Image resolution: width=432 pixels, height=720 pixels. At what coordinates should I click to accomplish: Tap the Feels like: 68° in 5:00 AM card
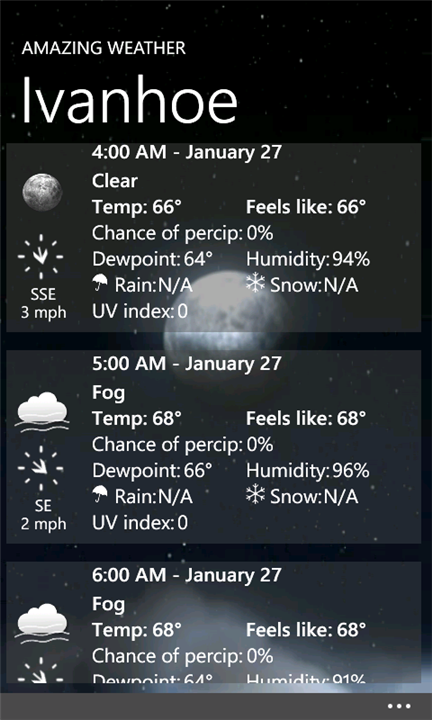tap(306, 418)
